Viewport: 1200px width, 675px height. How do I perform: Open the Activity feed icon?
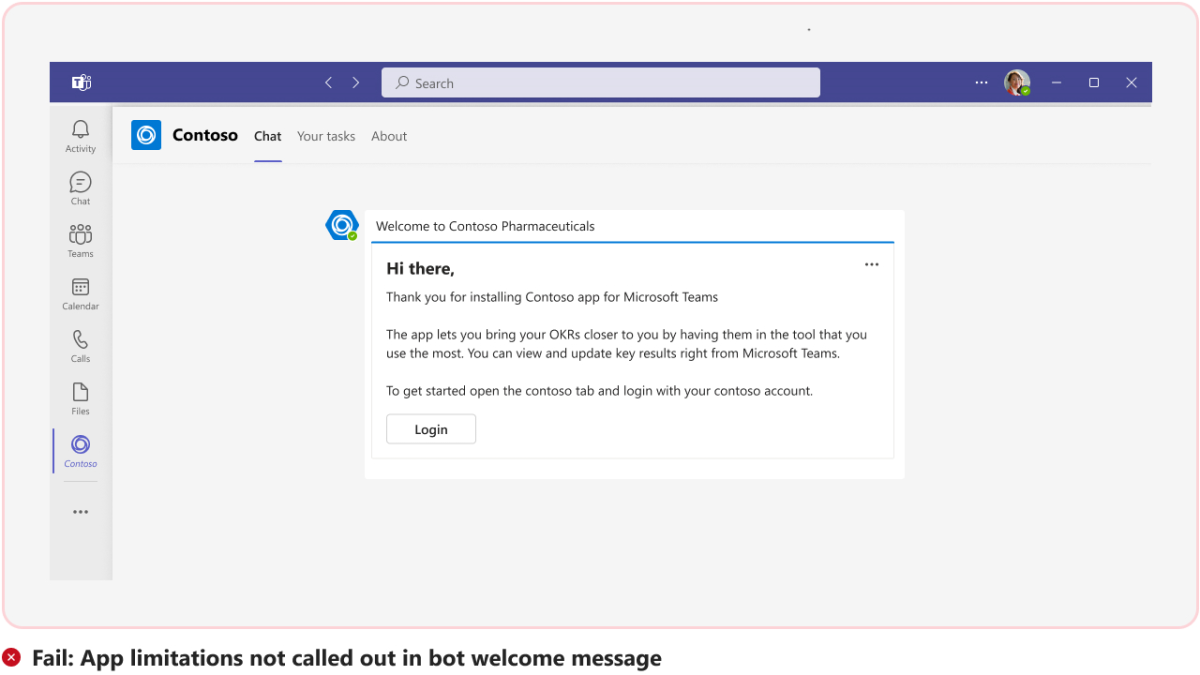pyautogui.click(x=80, y=130)
